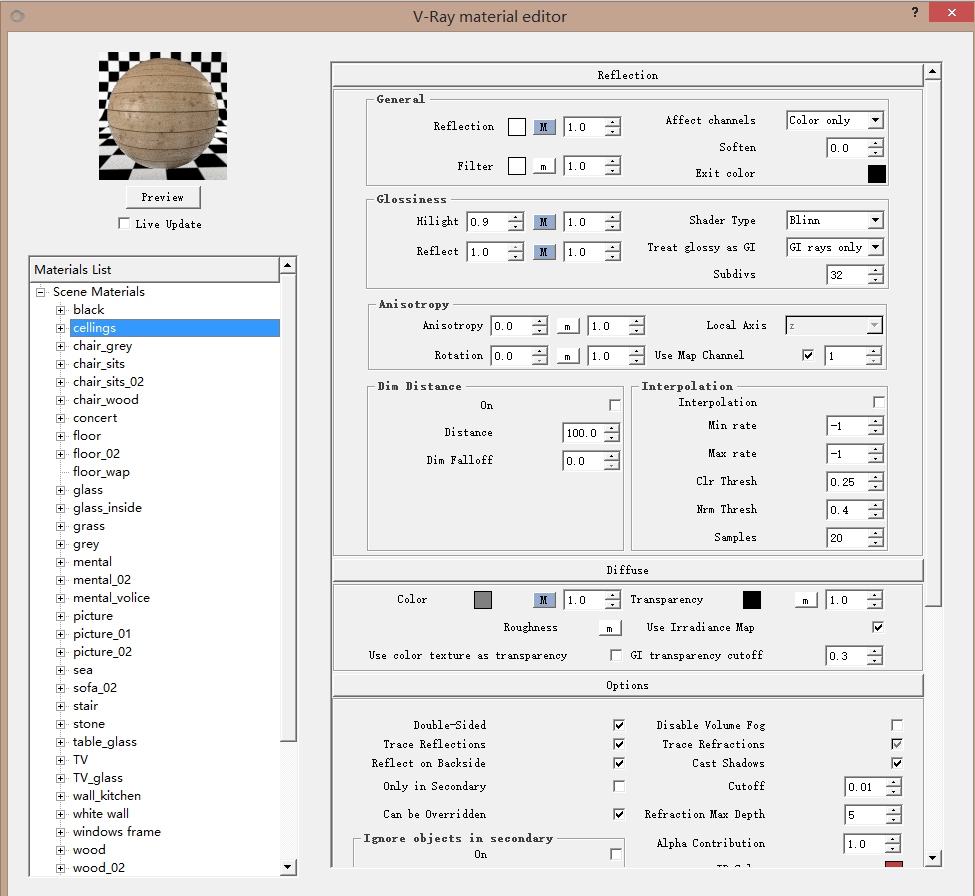Click the Filter map m button

click(x=543, y=166)
